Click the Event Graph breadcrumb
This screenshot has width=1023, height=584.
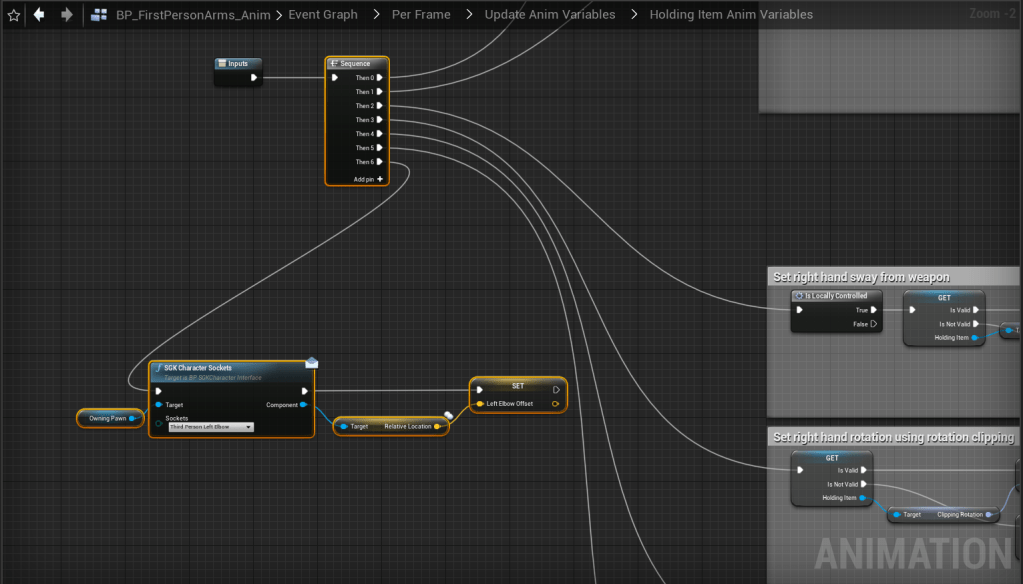(325, 15)
